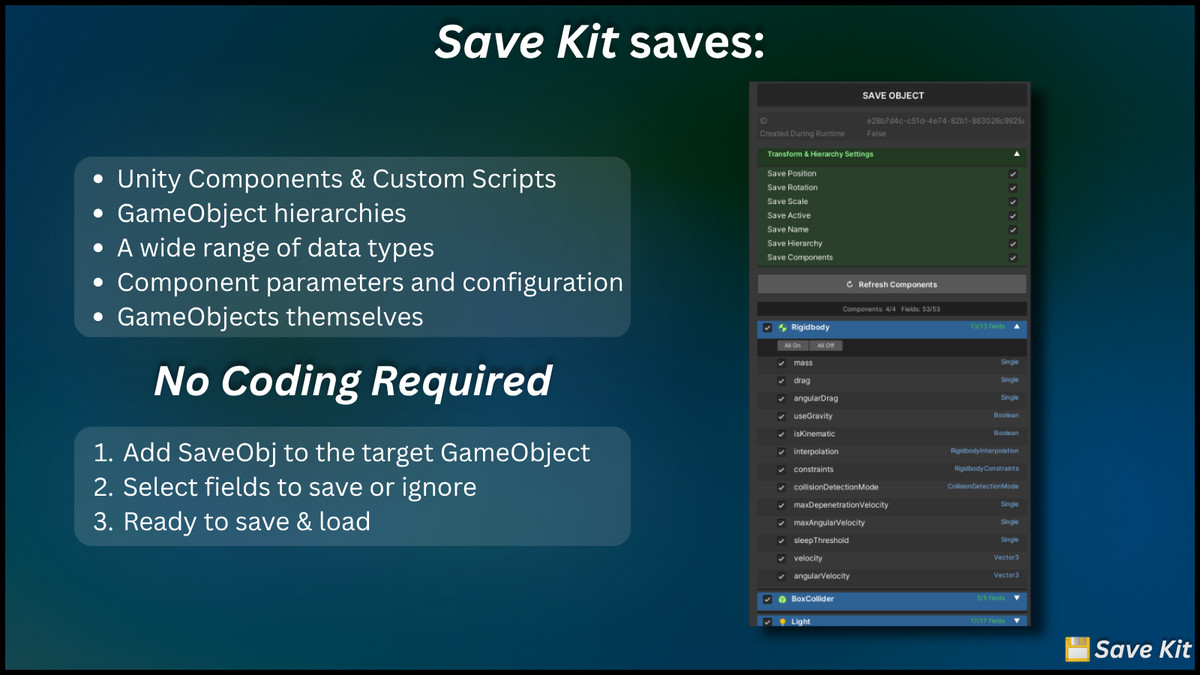Collapse the Rigidbody section arrow
Image resolution: width=1200 pixels, height=675 pixels.
point(1016,327)
